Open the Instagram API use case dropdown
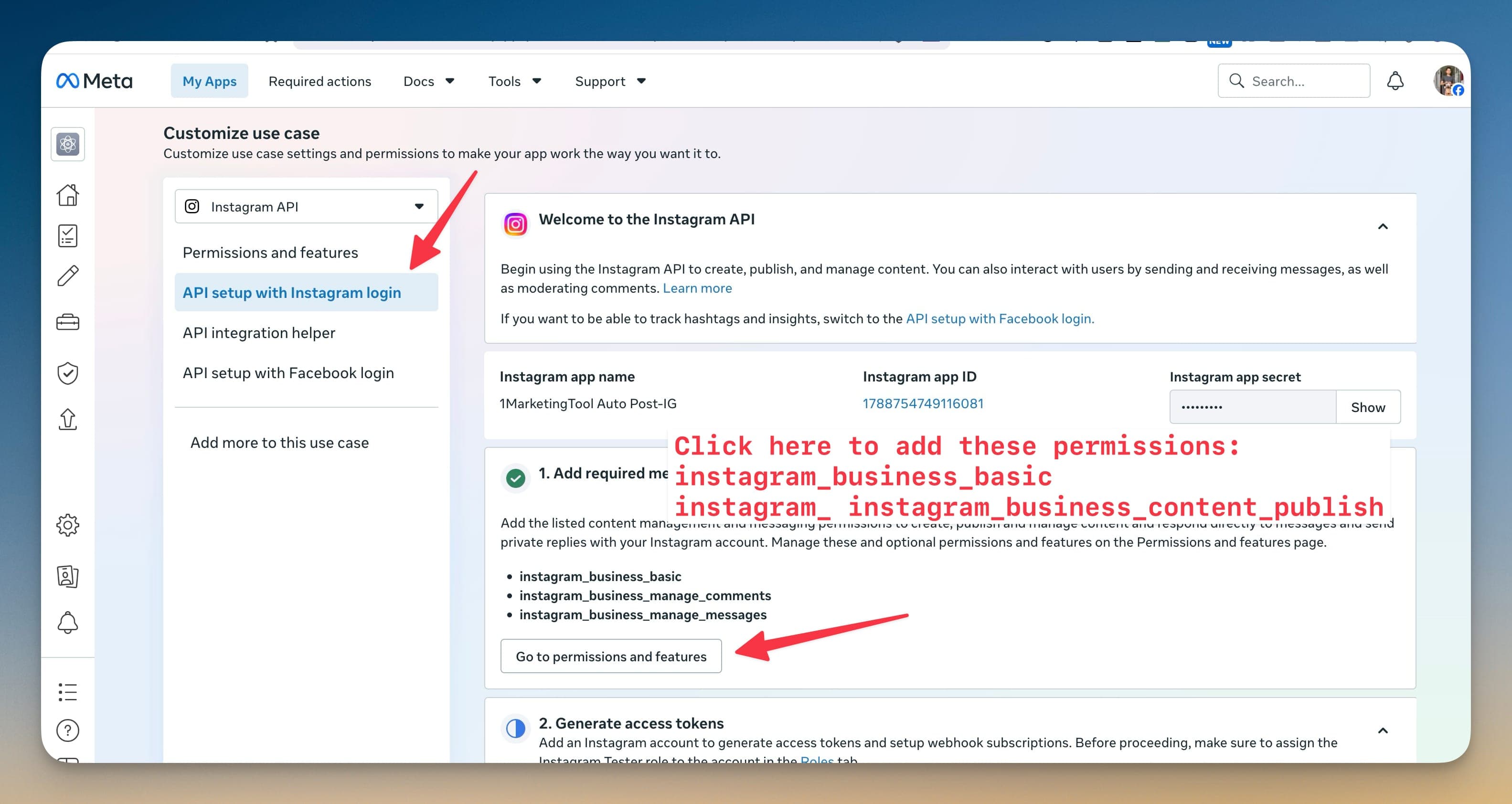Screen dimensions: 1512x804 (x=307, y=207)
